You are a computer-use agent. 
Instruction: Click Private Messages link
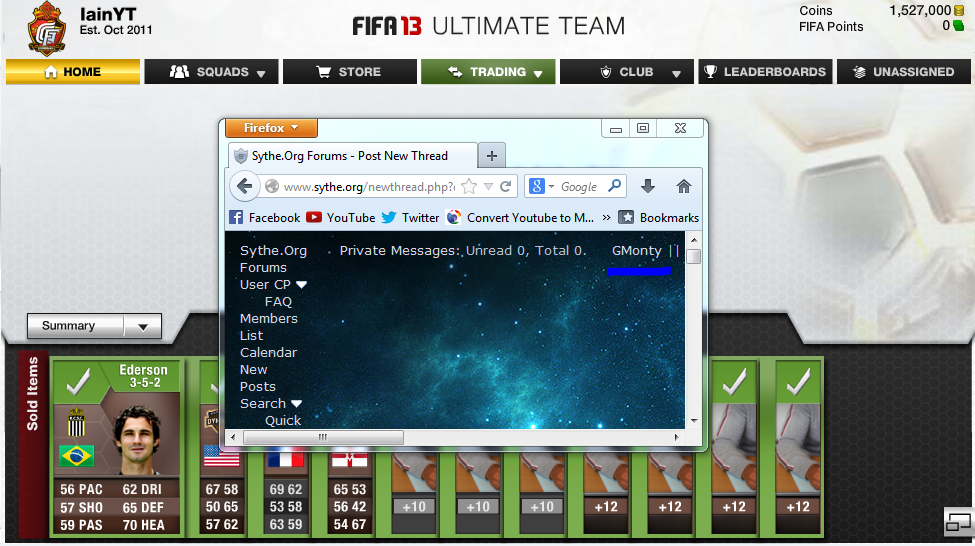[x=398, y=251]
